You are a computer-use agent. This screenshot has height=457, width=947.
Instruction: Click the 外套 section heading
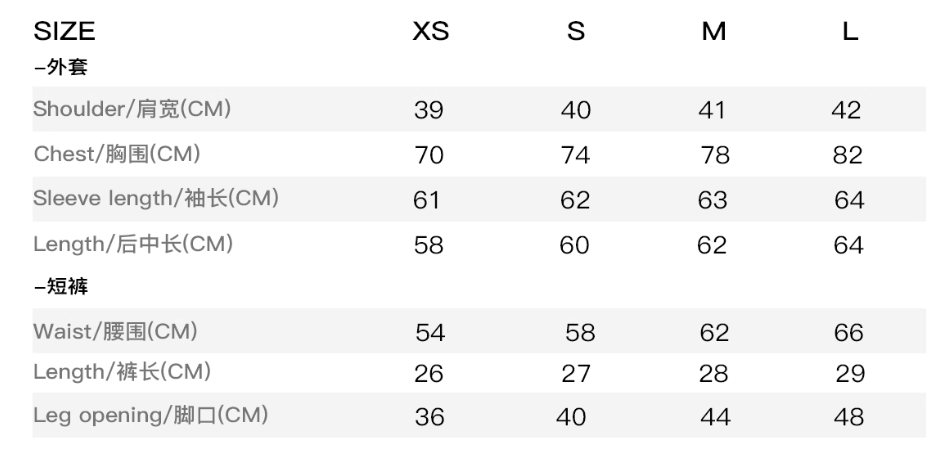(x=61, y=68)
